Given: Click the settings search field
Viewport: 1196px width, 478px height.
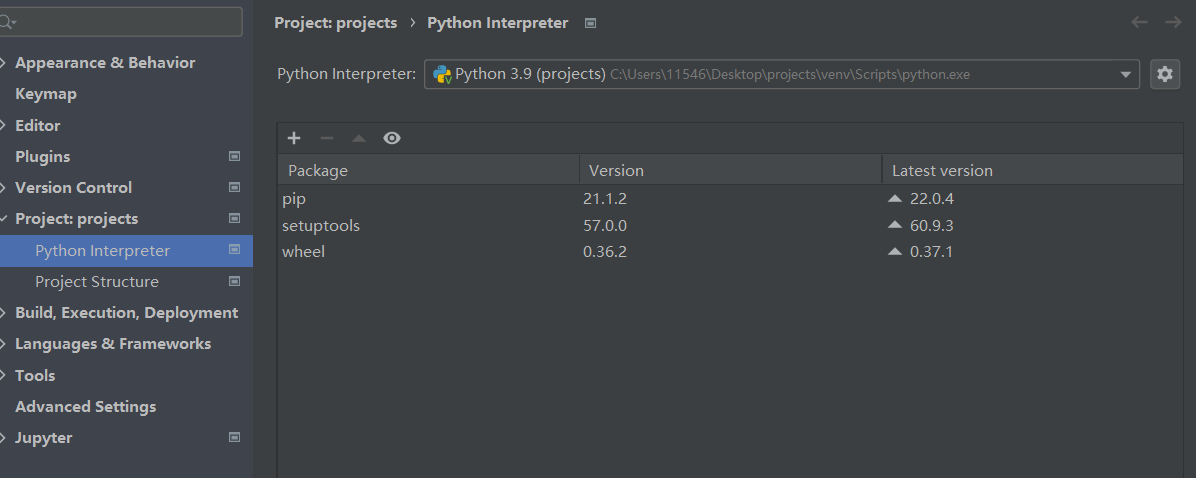Looking at the screenshot, I should click(x=125, y=22).
